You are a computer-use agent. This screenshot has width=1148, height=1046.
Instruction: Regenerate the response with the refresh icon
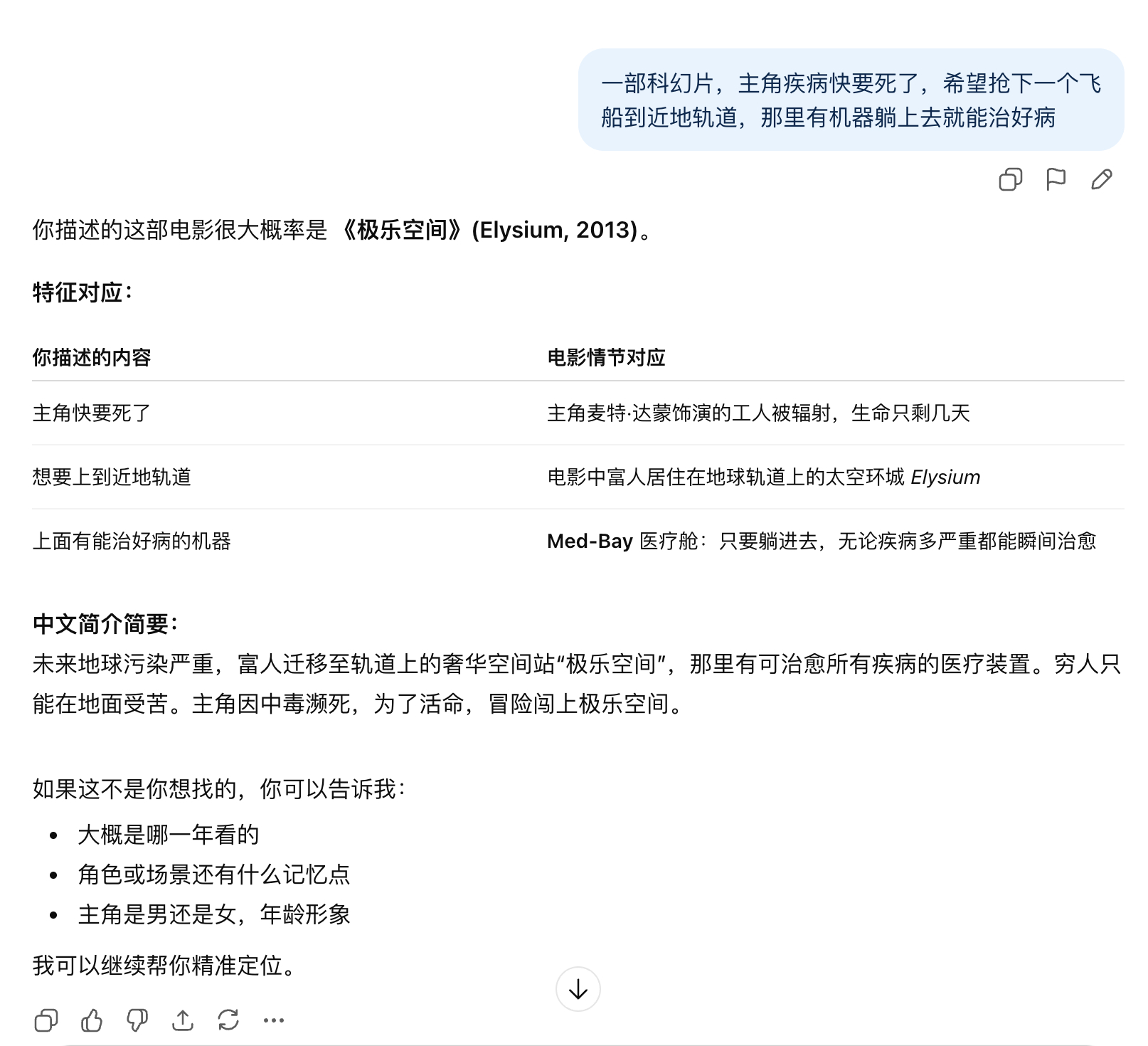tap(228, 1020)
